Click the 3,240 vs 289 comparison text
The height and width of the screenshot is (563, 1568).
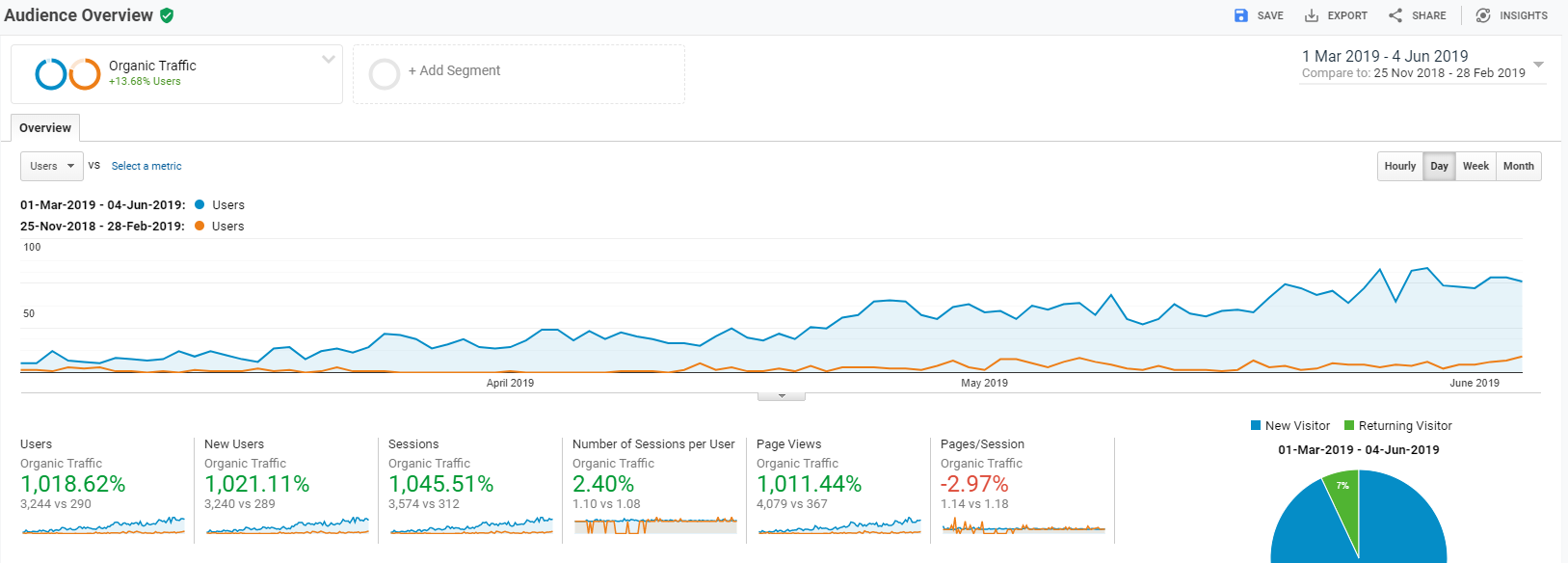240,504
